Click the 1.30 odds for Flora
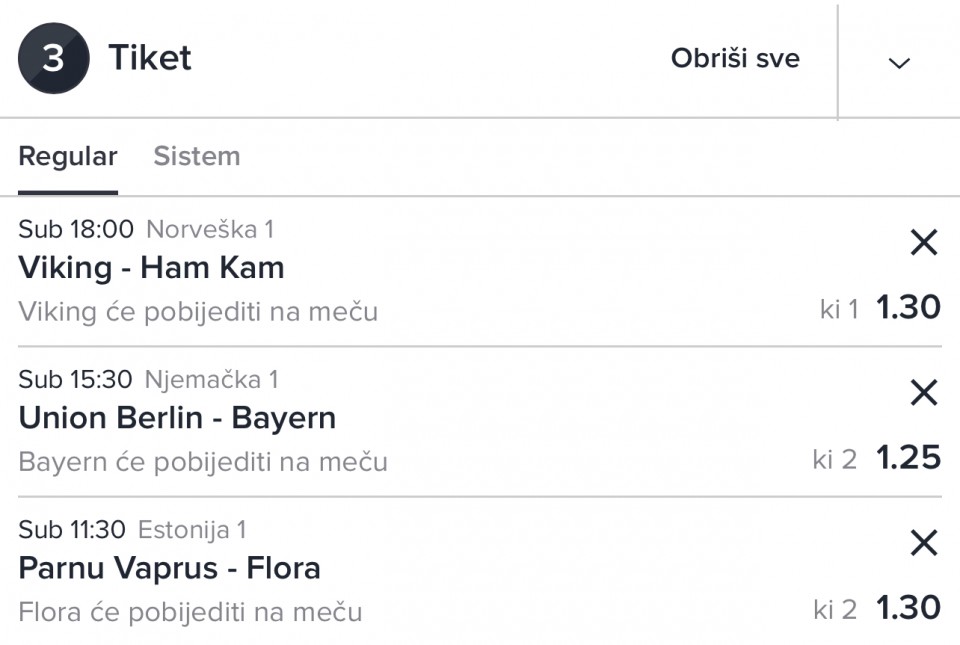Image resolution: width=960 pixels, height=645 pixels. coord(908,608)
